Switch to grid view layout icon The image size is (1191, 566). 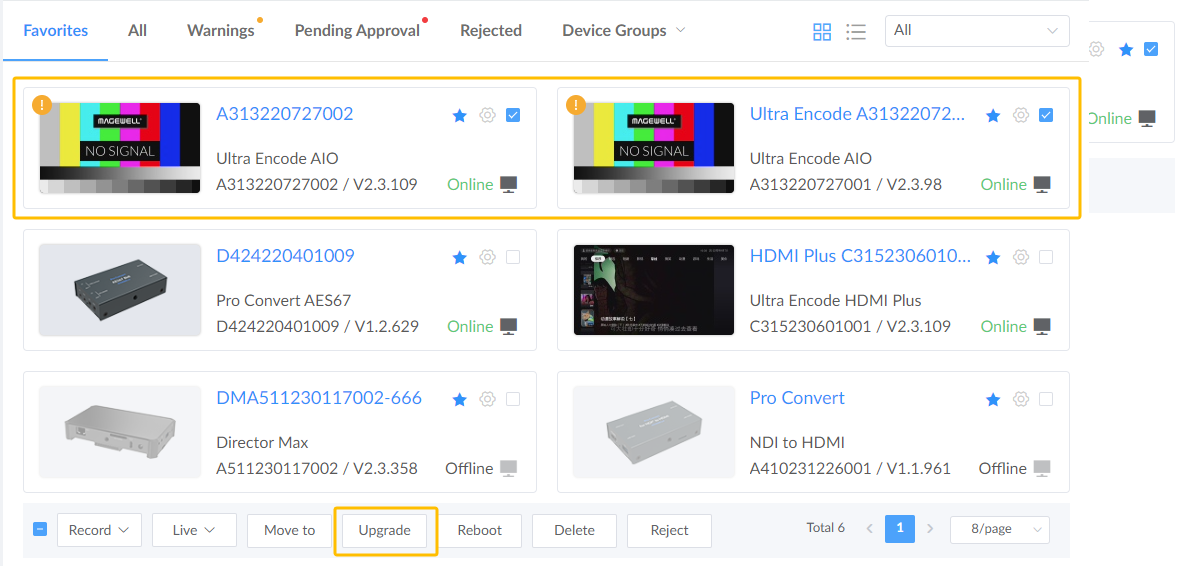pyautogui.click(x=822, y=31)
